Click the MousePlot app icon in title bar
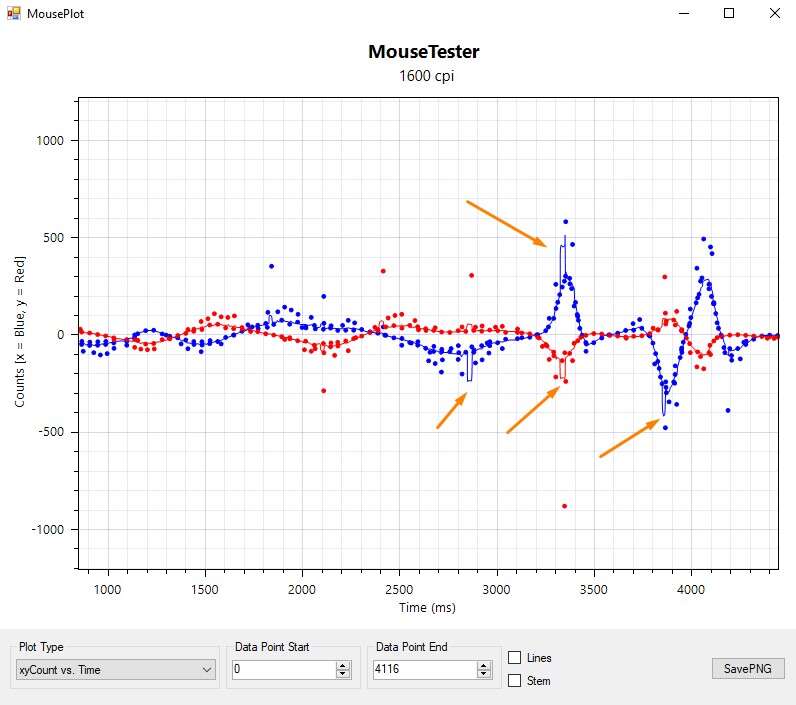This screenshot has height=705, width=796. pos(13,14)
